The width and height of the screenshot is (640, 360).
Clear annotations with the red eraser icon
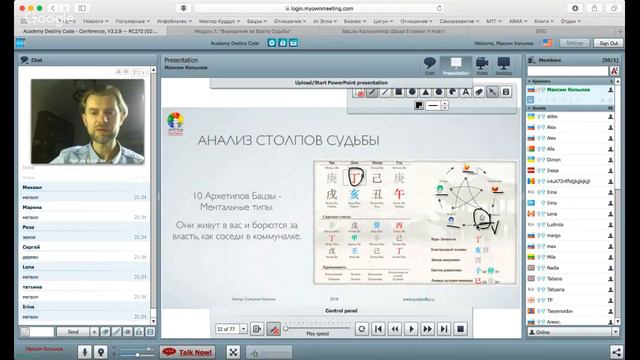[359, 93]
